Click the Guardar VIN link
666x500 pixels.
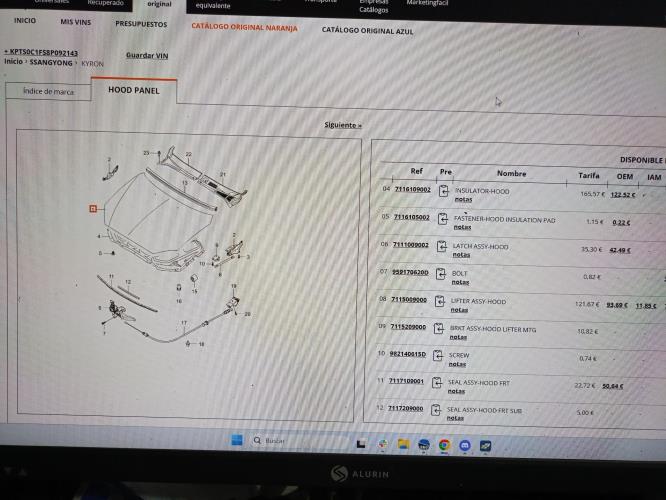tap(147, 55)
